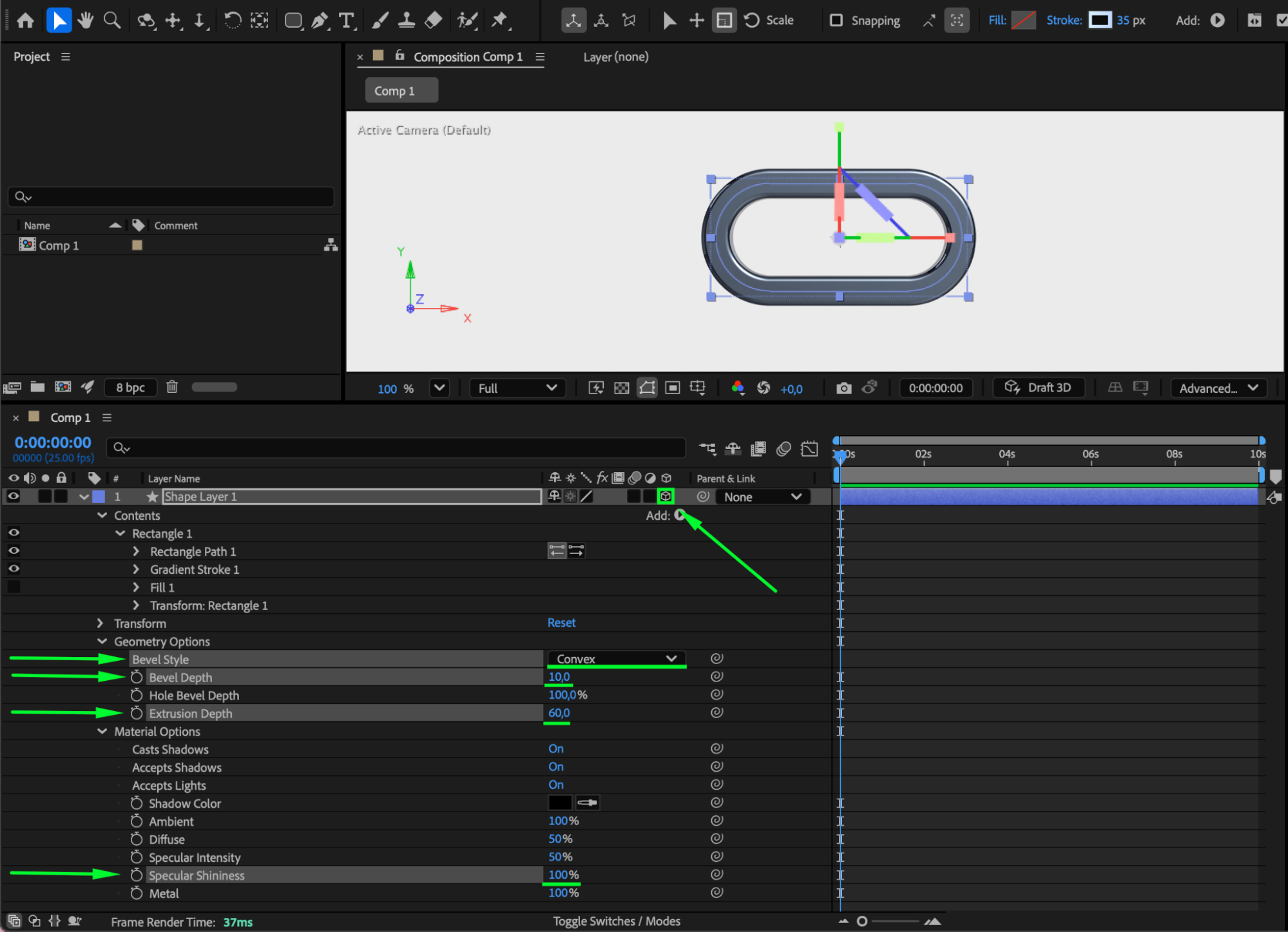
Task: Choose the Rectangle shape tool
Action: (293, 21)
